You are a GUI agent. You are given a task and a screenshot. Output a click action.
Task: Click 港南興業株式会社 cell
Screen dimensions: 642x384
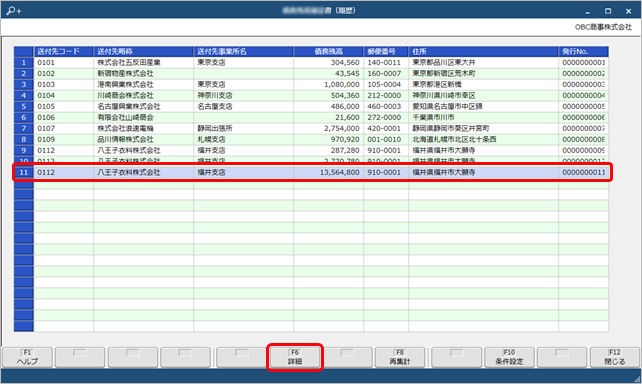pyautogui.click(x=143, y=85)
